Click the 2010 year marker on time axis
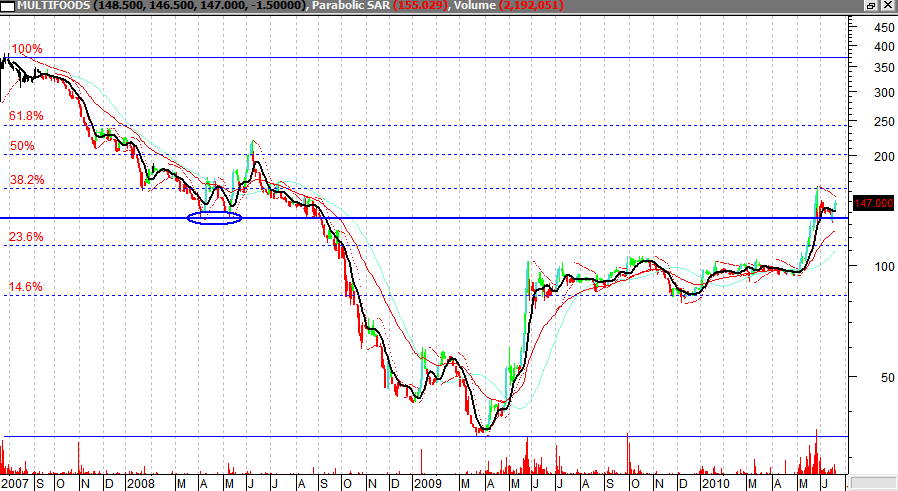This screenshot has width=898, height=491. tap(715, 484)
